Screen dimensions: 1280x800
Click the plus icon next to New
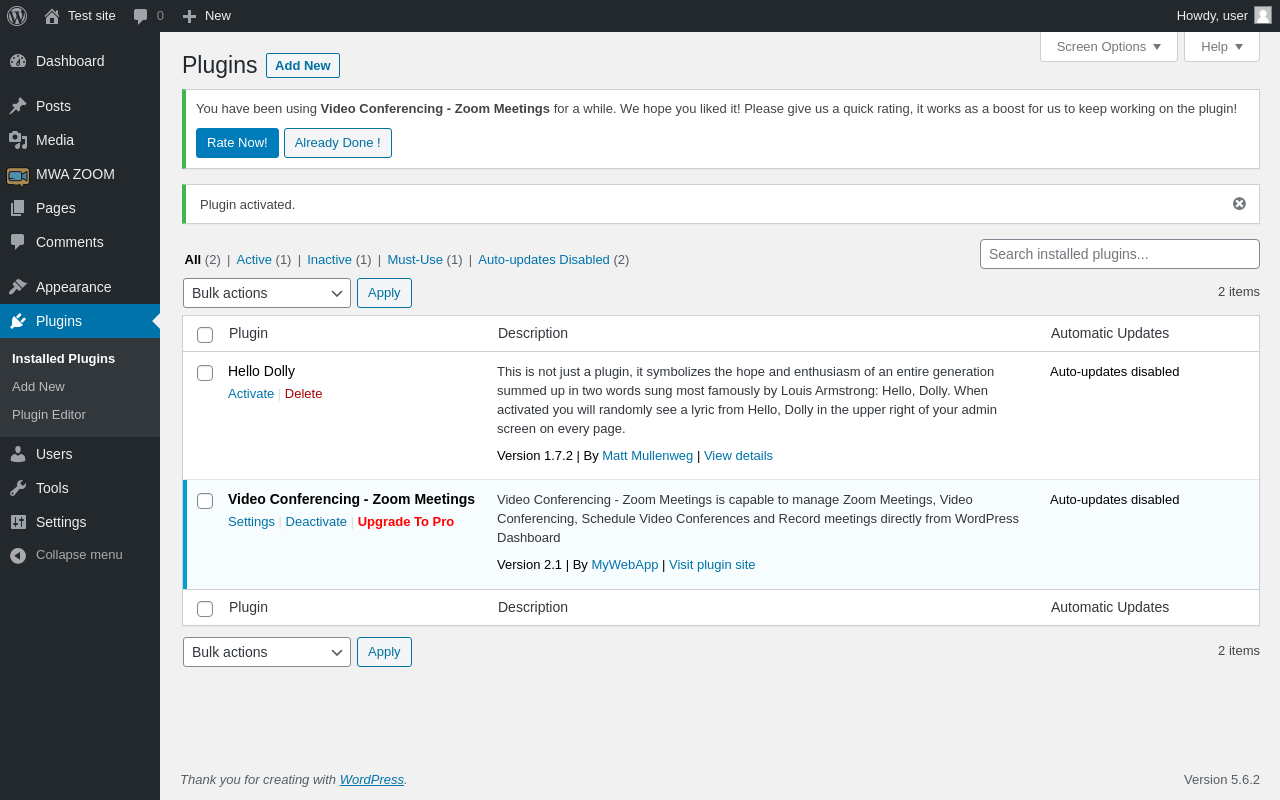pos(189,16)
